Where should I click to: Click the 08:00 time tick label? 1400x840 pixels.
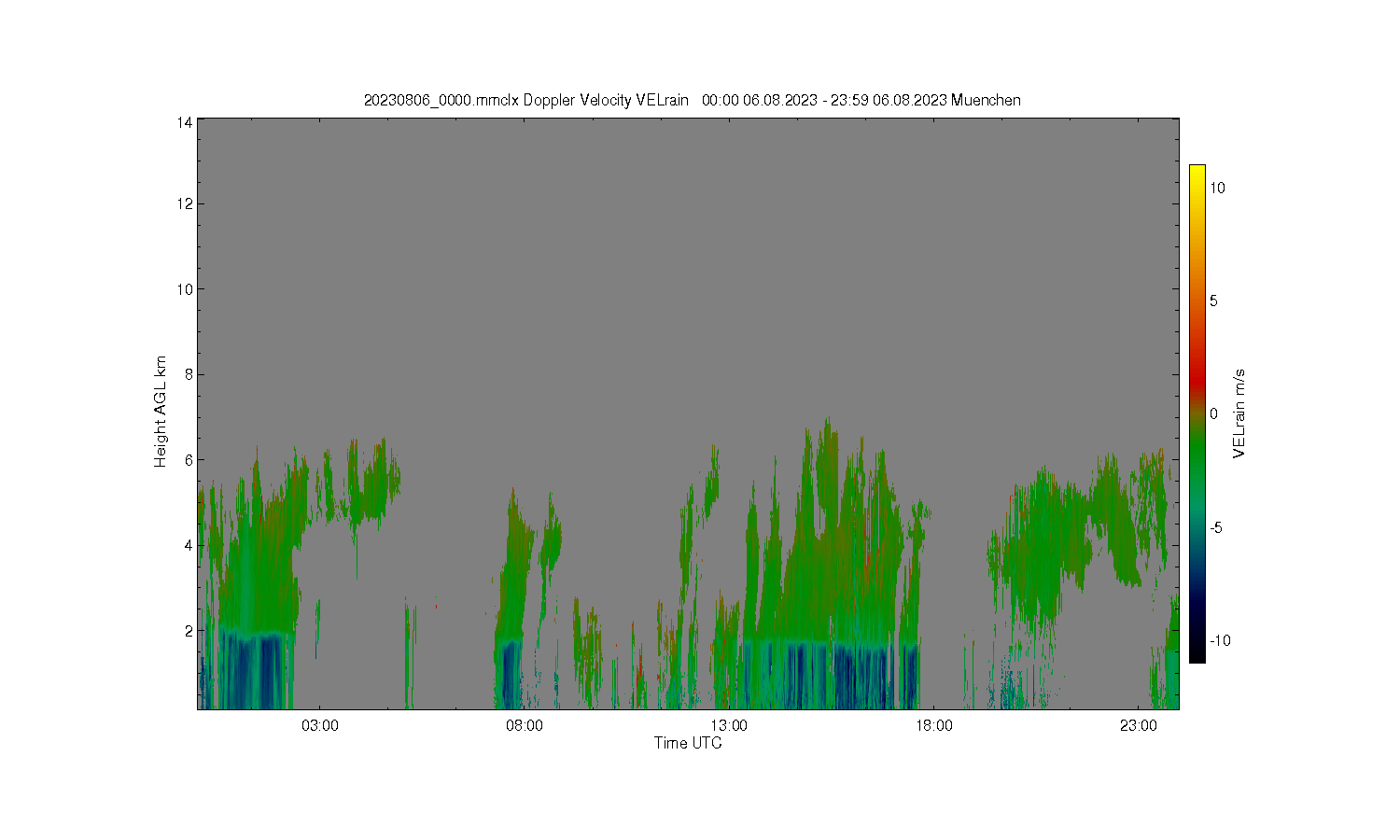tap(525, 726)
